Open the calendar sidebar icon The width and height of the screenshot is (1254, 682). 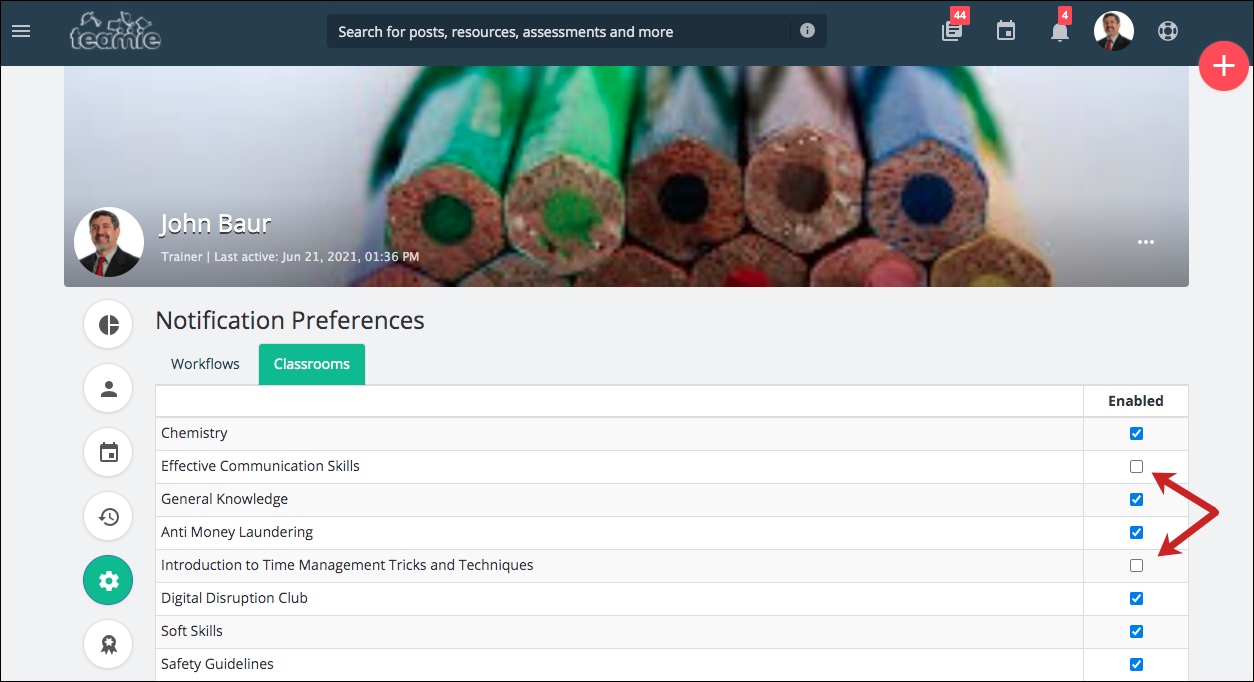(108, 453)
